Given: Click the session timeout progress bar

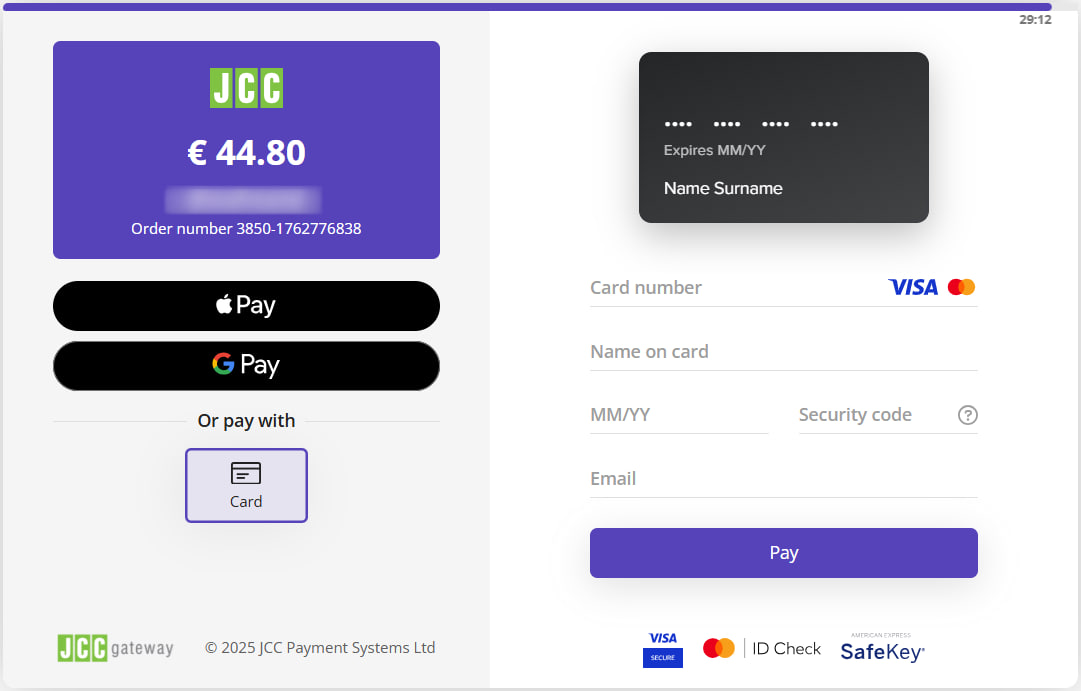Looking at the screenshot, I should click(527, 7).
